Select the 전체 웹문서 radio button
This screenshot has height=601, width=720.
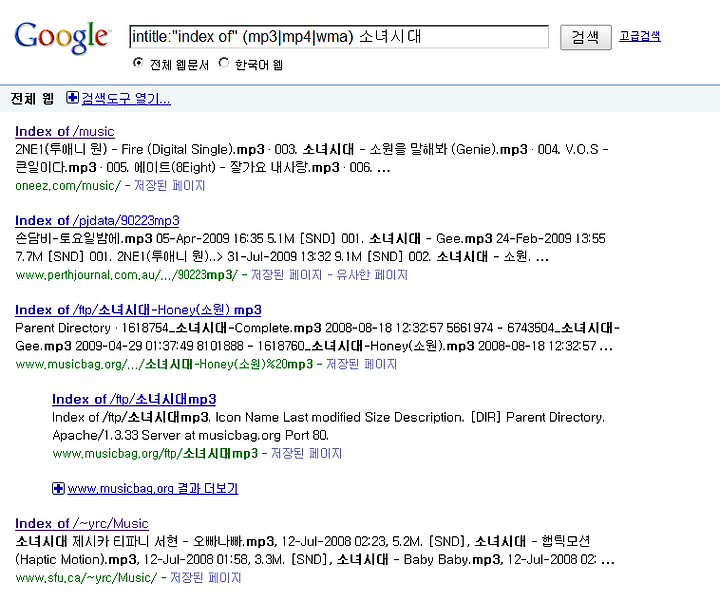(x=138, y=63)
